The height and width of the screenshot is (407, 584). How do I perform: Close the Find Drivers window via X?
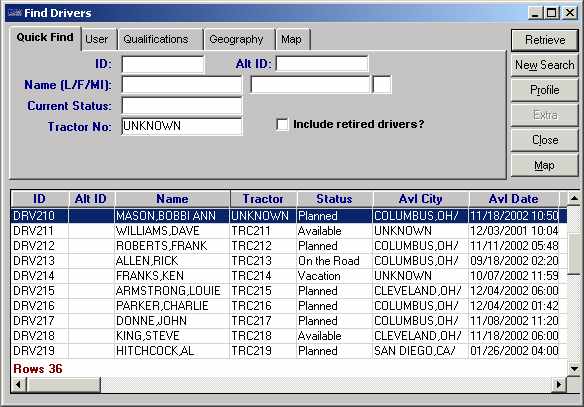(569, 13)
